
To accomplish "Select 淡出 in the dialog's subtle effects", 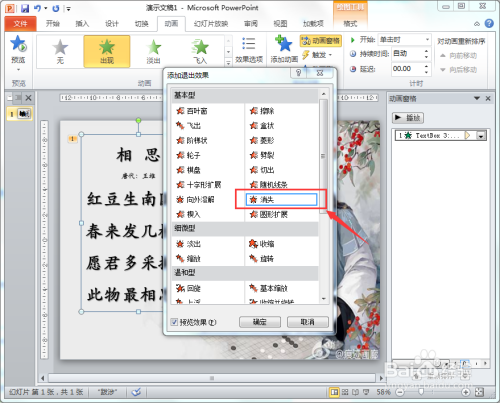I will click(189, 244).
